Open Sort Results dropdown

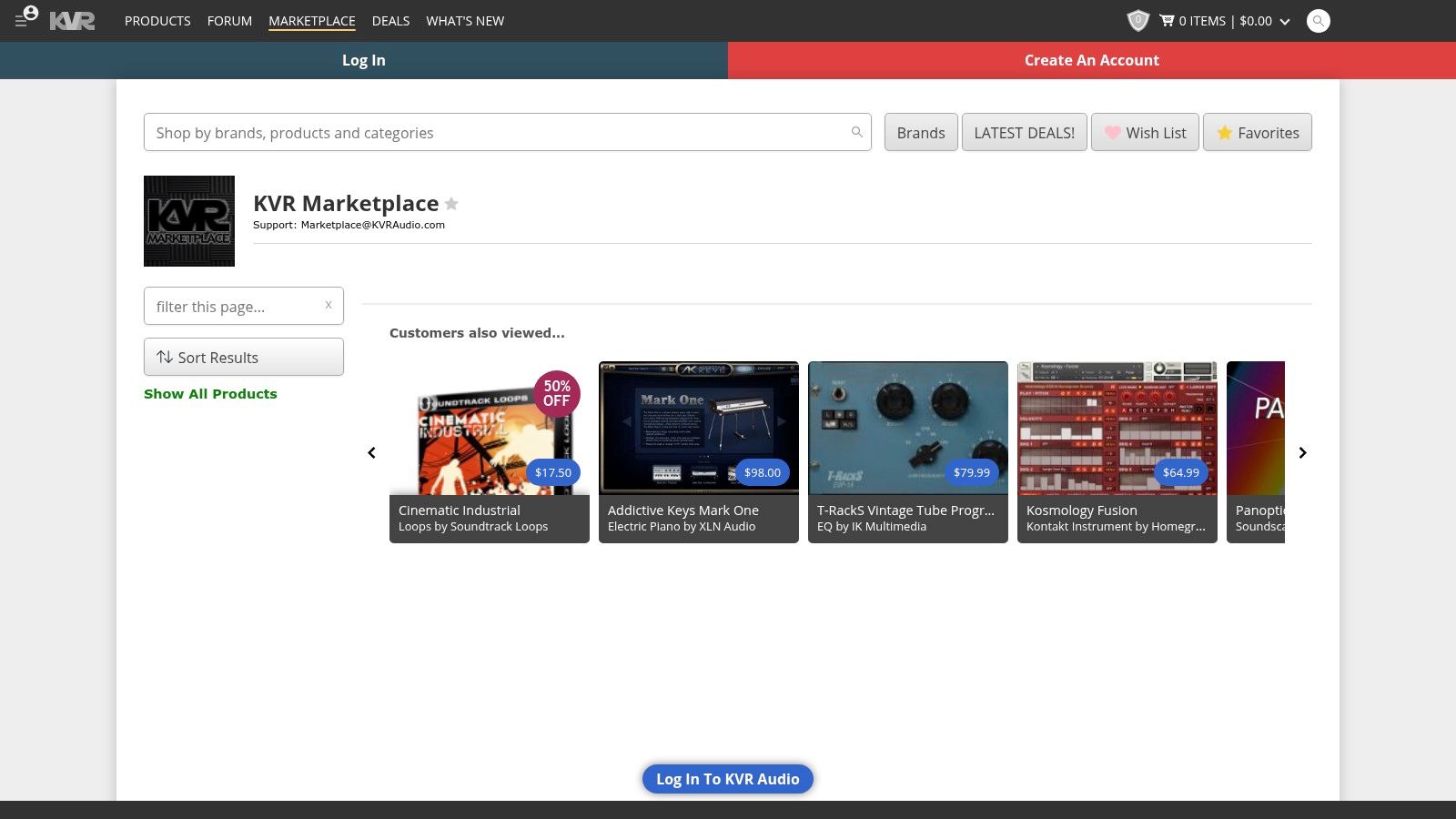[x=243, y=357]
